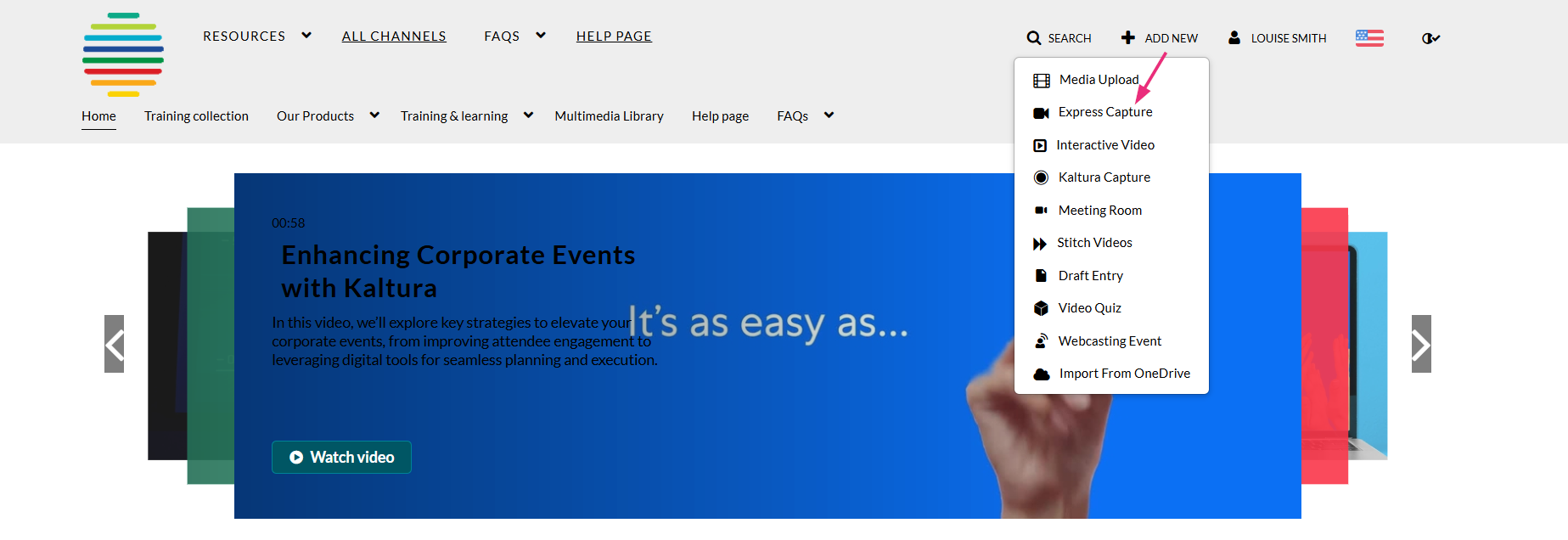1568x540 pixels.
Task: Click the search magnifier icon
Action: [1033, 38]
